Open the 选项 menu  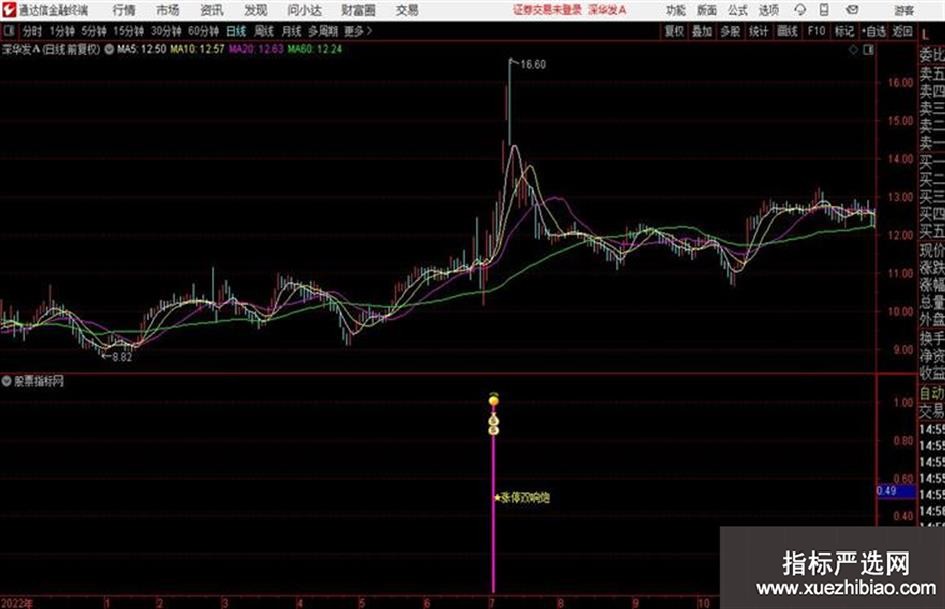coord(768,10)
